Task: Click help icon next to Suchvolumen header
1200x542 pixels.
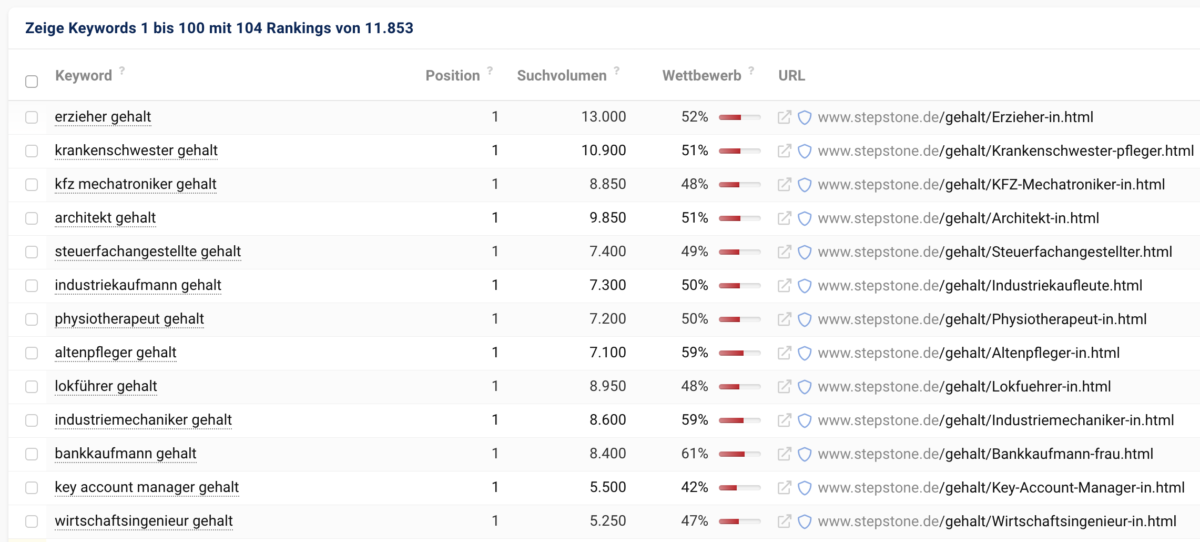Action: coord(617,72)
